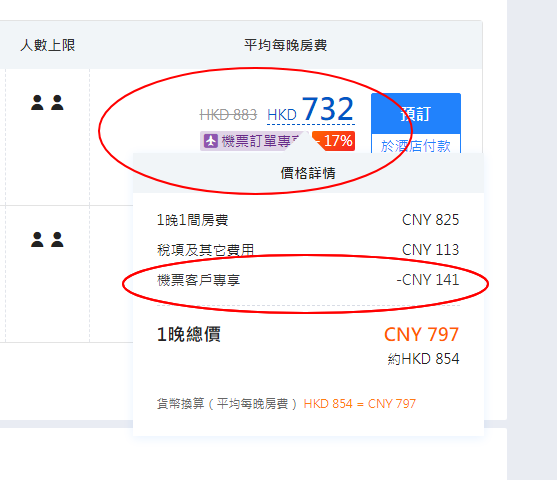Click the 約HKD 854 converted price

point(423,359)
